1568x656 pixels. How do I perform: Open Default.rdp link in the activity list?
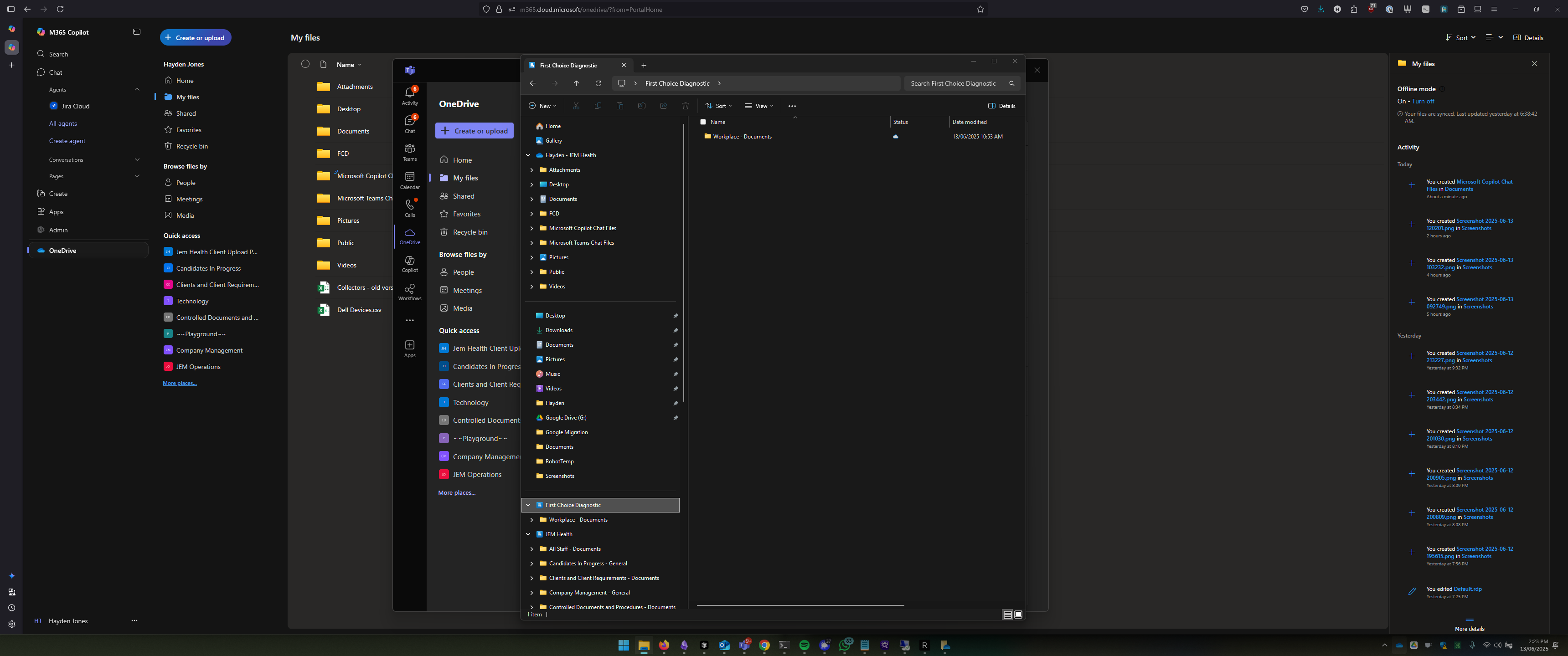pyautogui.click(x=1468, y=589)
